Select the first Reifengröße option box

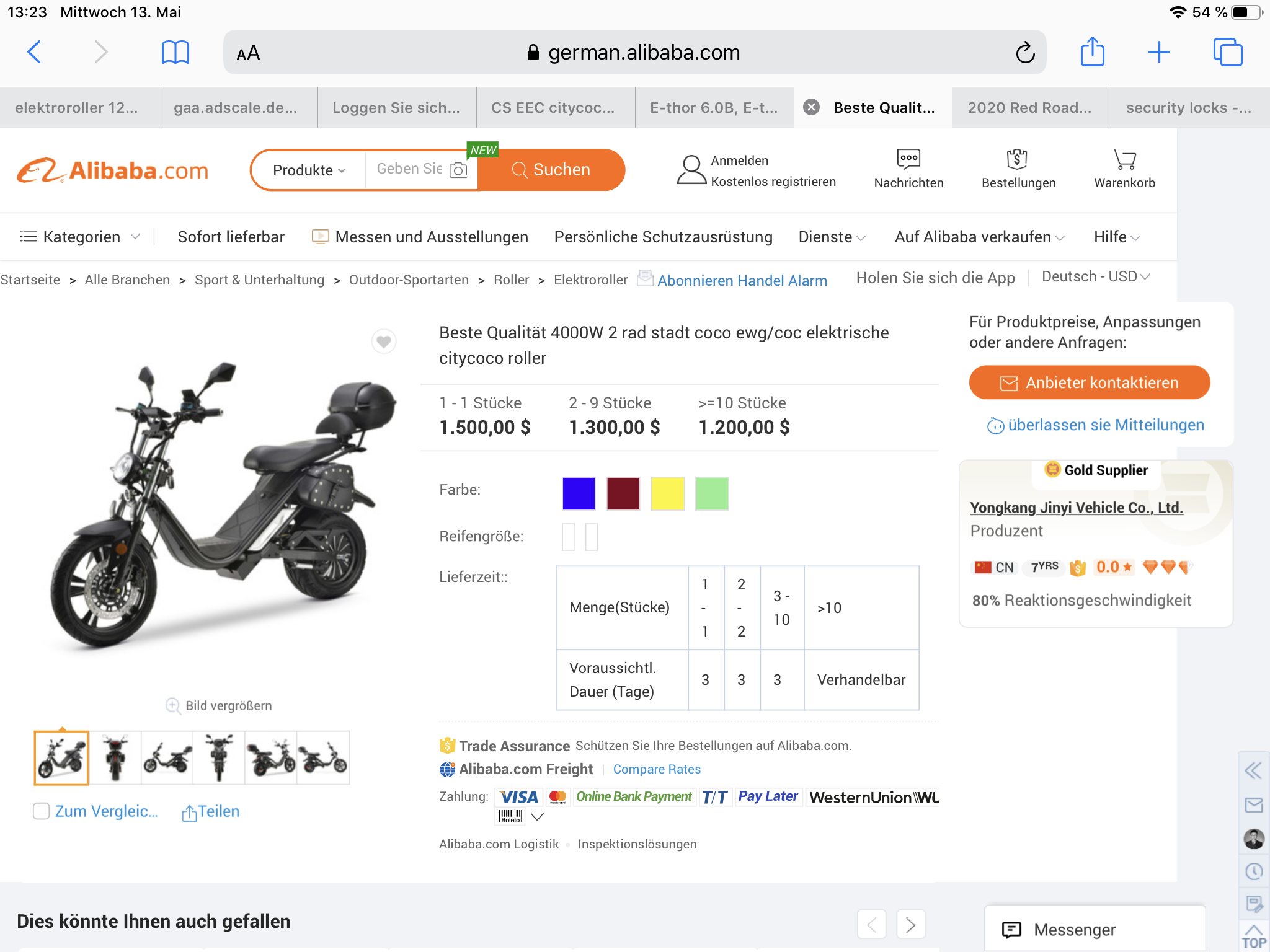[568, 537]
